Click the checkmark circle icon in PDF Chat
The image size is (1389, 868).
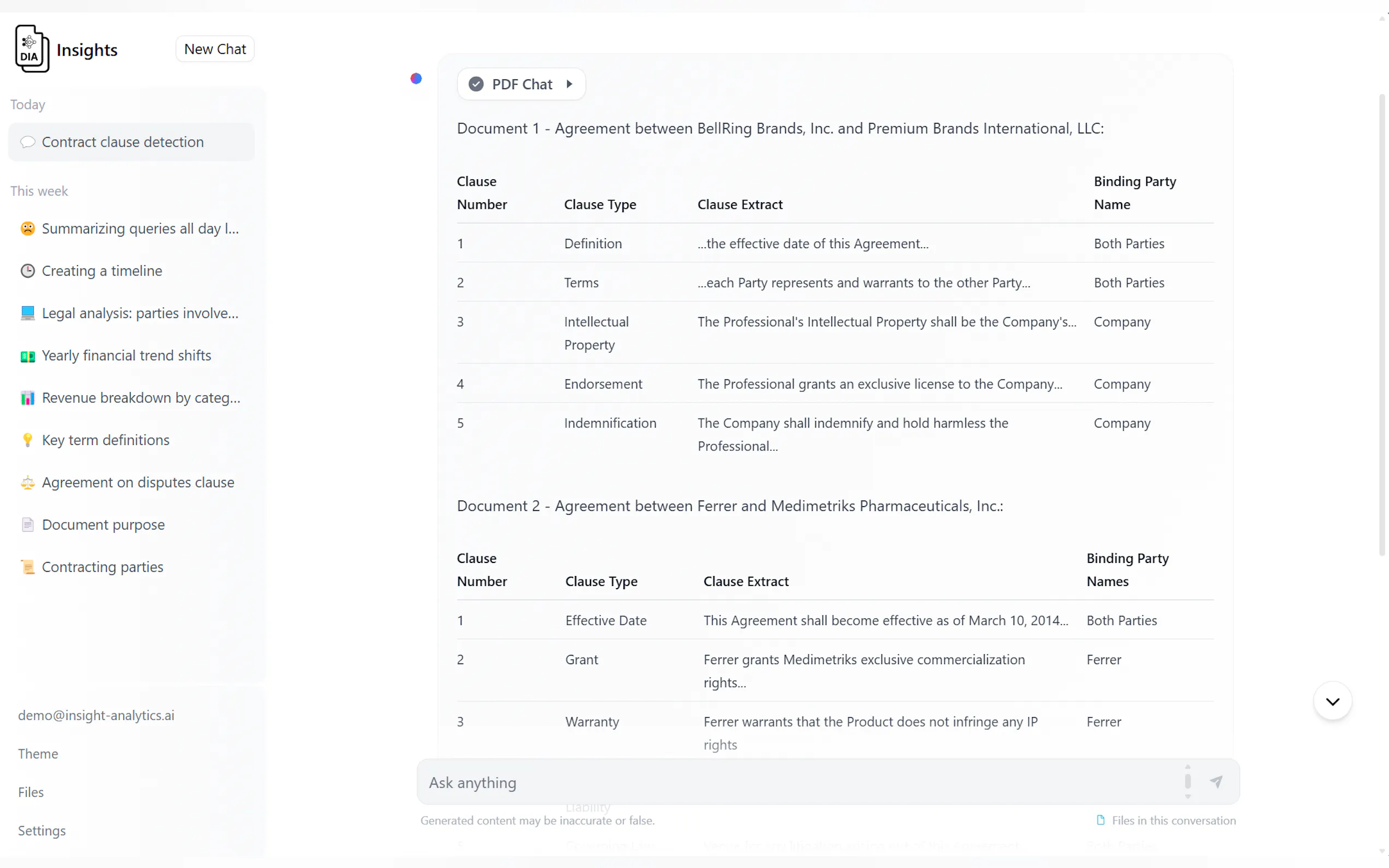476,84
